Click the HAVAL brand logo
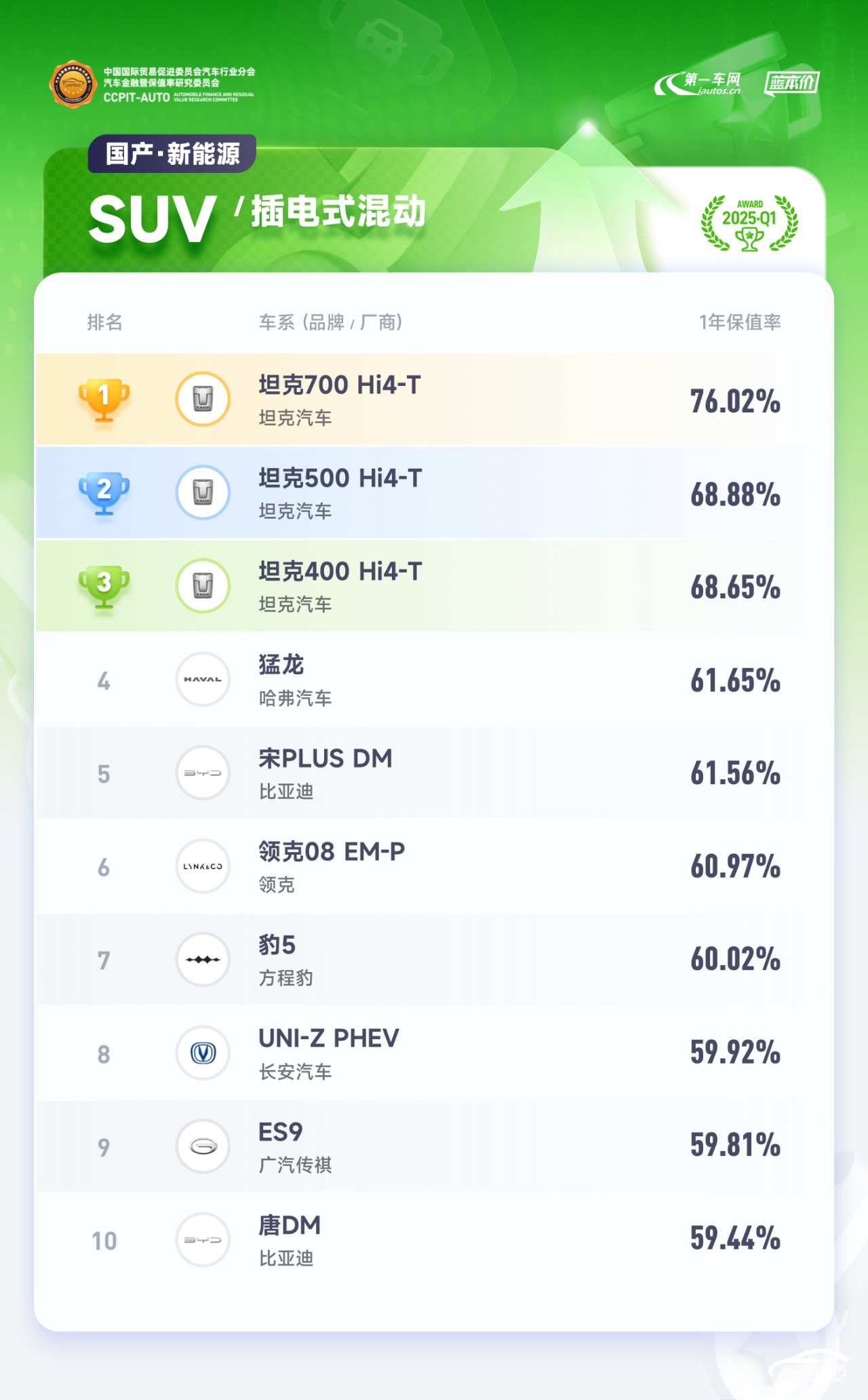Image resolution: width=868 pixels, height=1400 pixels. click(x=203, y=679)
